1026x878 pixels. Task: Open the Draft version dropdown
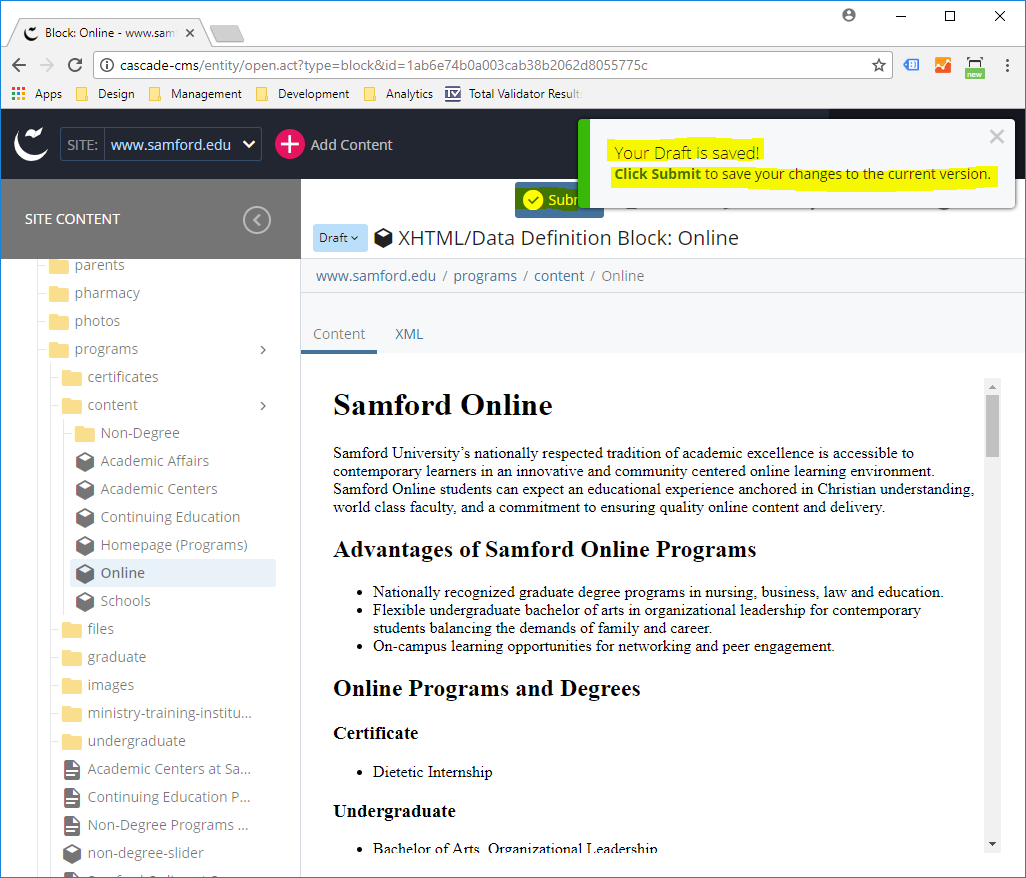pyautogui.click(x=339, y=238)
